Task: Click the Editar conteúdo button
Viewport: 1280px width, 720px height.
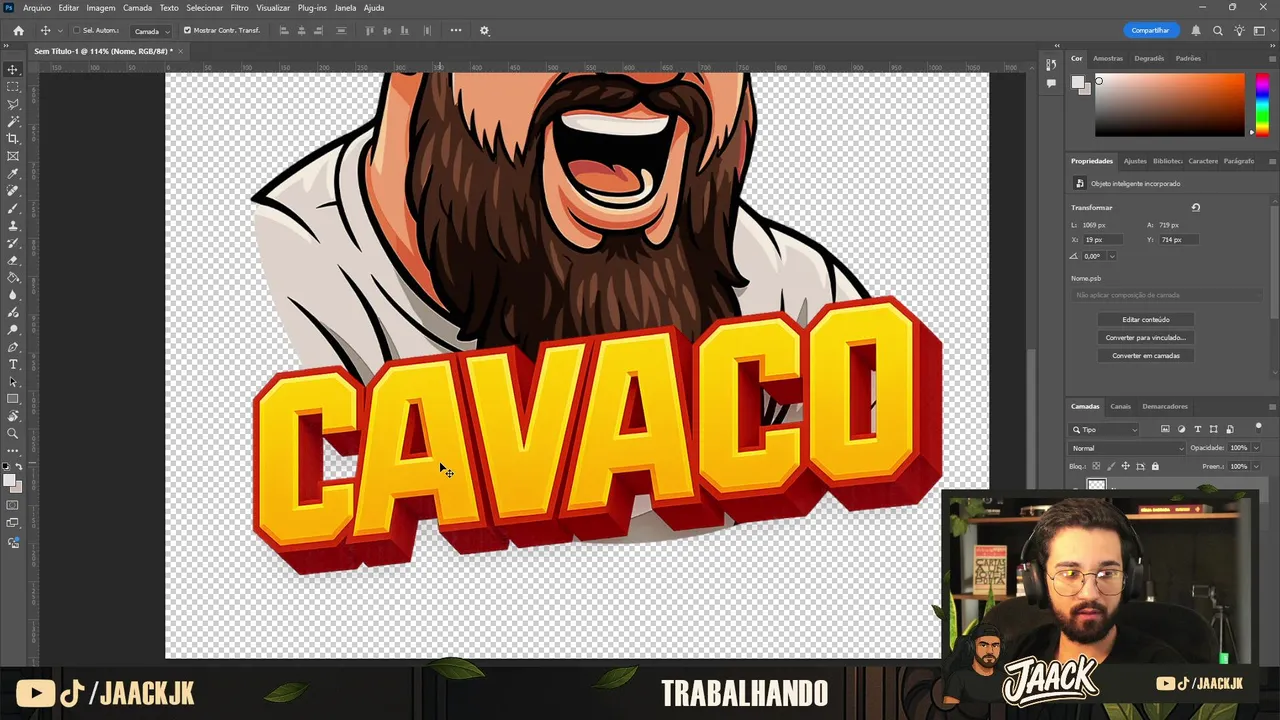Action: 1146,320
